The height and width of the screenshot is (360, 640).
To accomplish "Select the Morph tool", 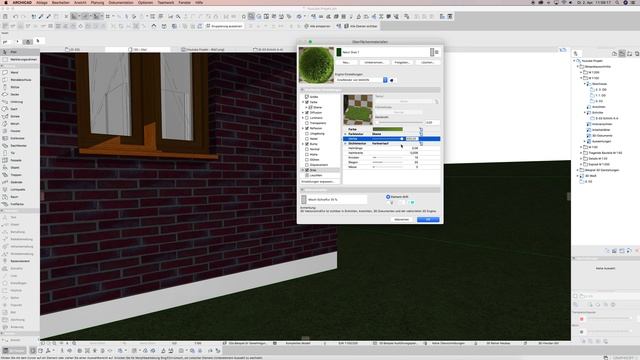I will point(19,124).
